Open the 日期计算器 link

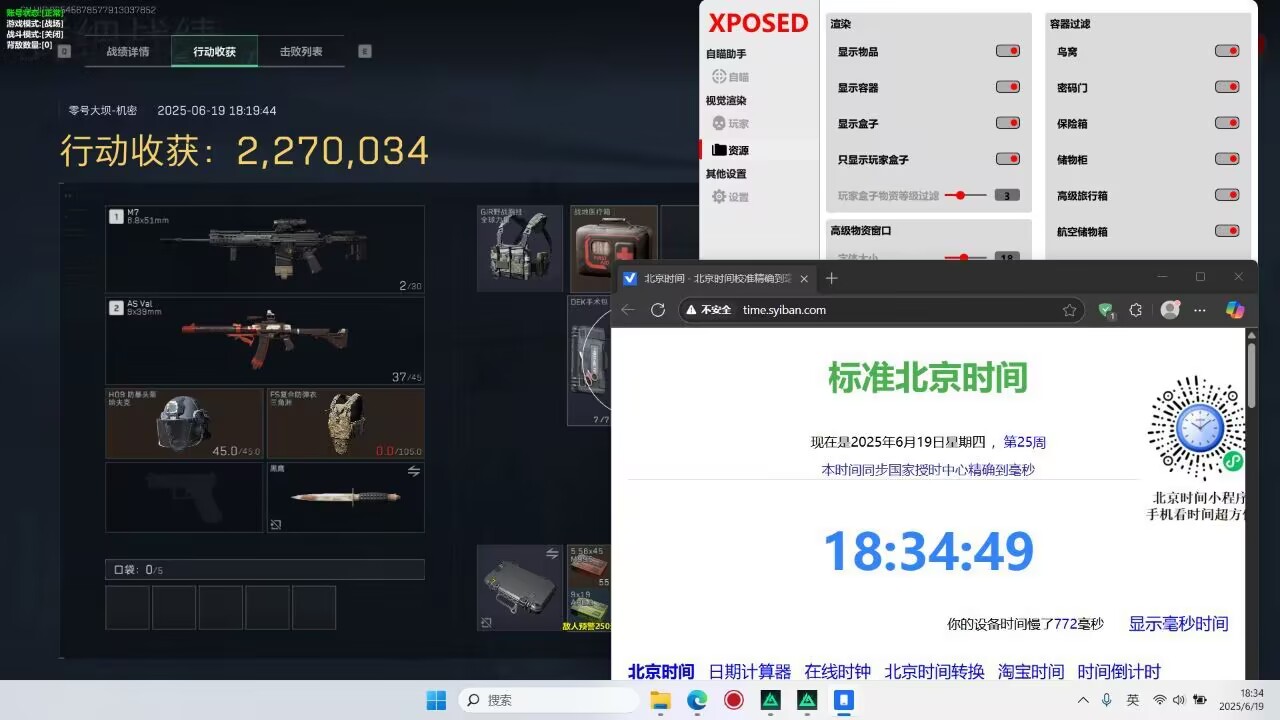(x=749, y=672)
